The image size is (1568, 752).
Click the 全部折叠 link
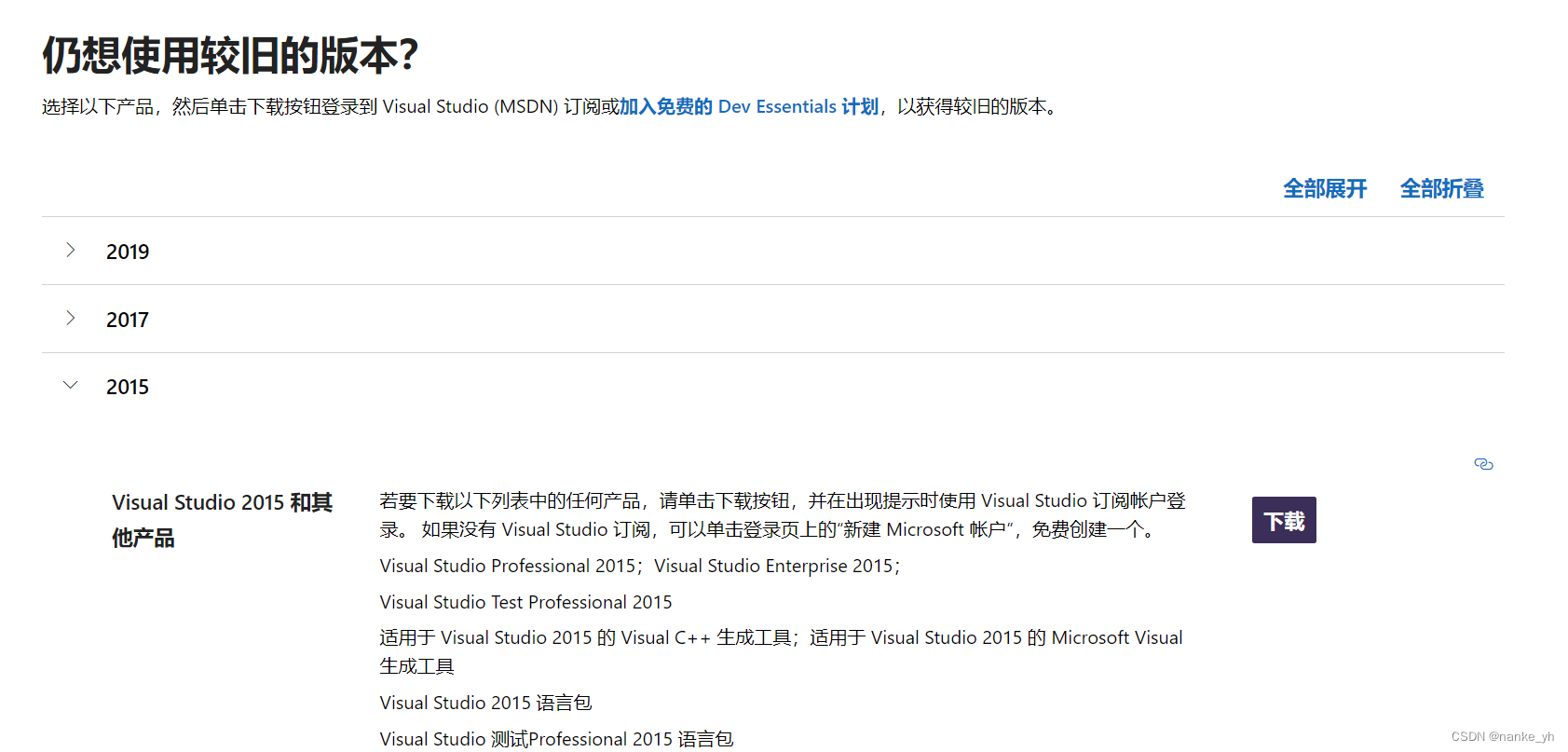(x=1441, y=189)
